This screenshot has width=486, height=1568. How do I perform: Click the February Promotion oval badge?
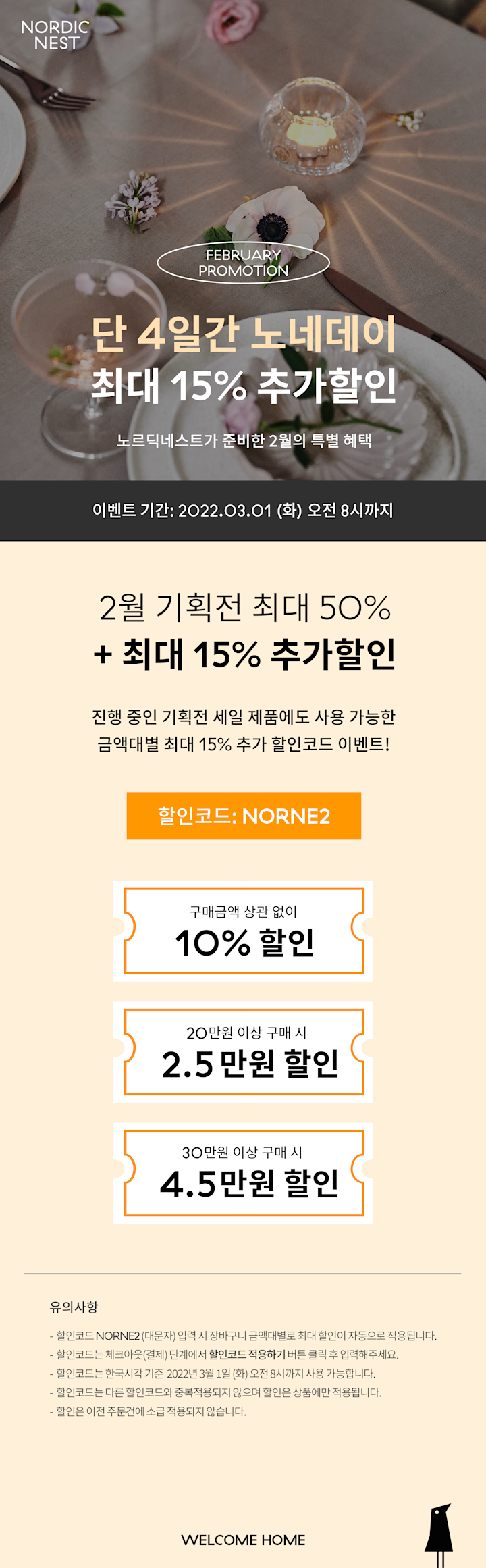pos(243,263)
